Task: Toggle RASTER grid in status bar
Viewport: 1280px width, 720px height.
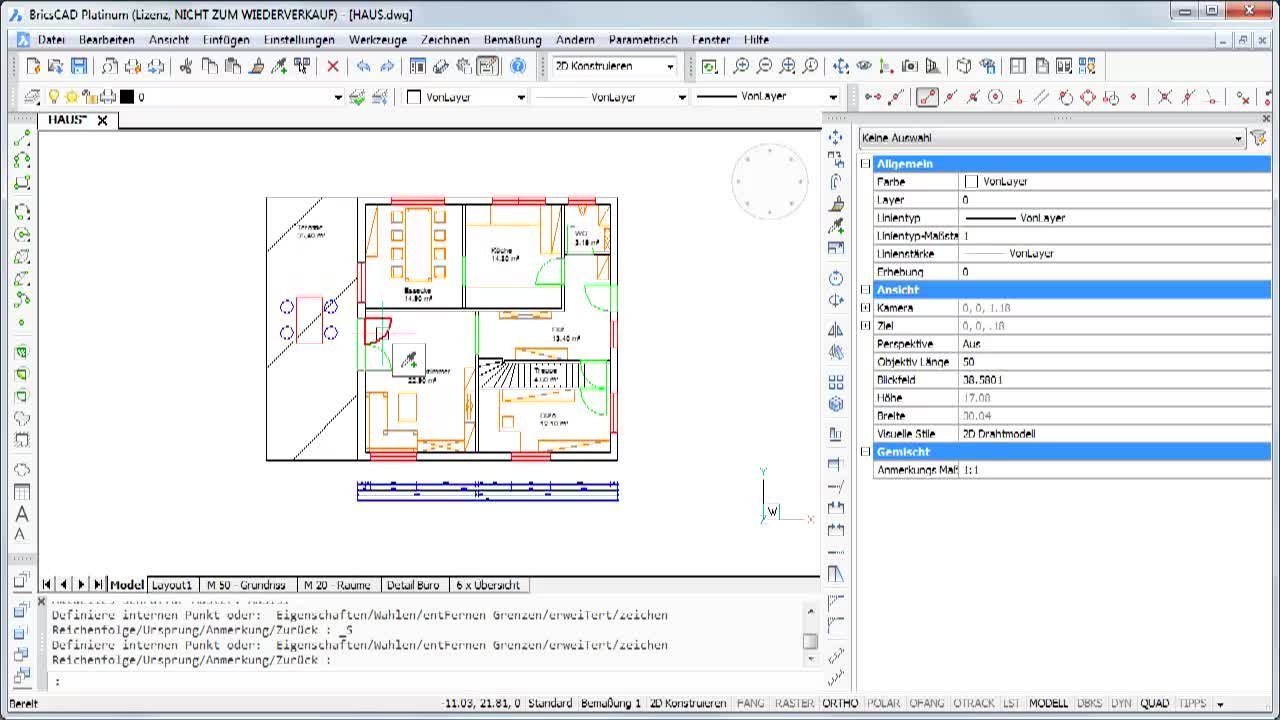Action: pos(795,703)
